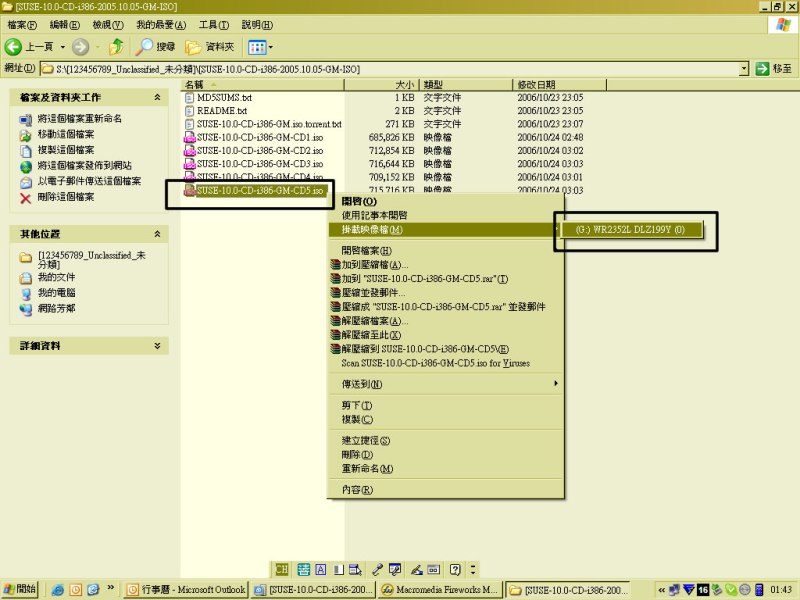Choose 使用記事本開啟 in the context menu
The height and width of the screenshot is (600, 800).
coord(445,215)
